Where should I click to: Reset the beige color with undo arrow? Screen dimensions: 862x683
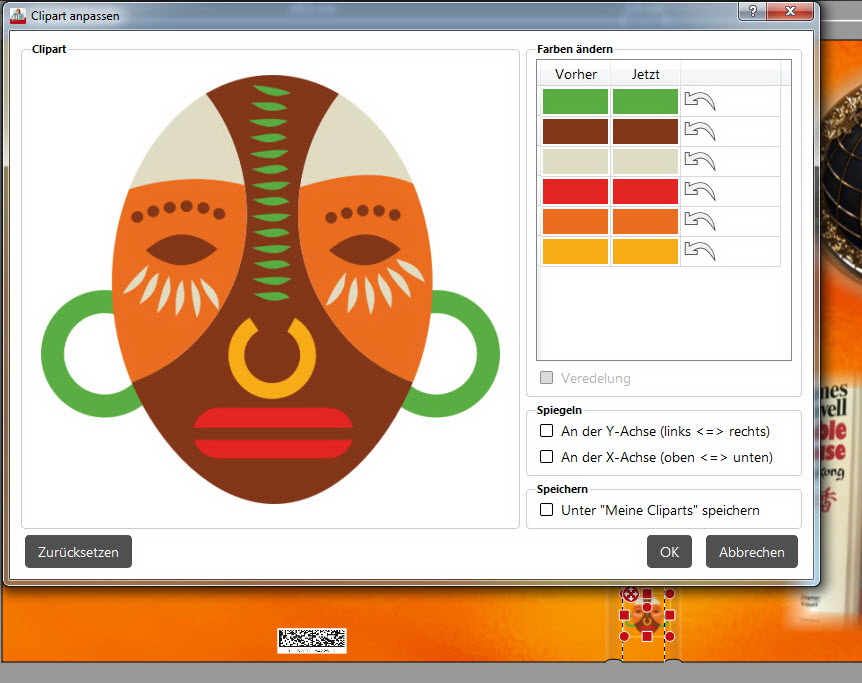click(700, 161)
